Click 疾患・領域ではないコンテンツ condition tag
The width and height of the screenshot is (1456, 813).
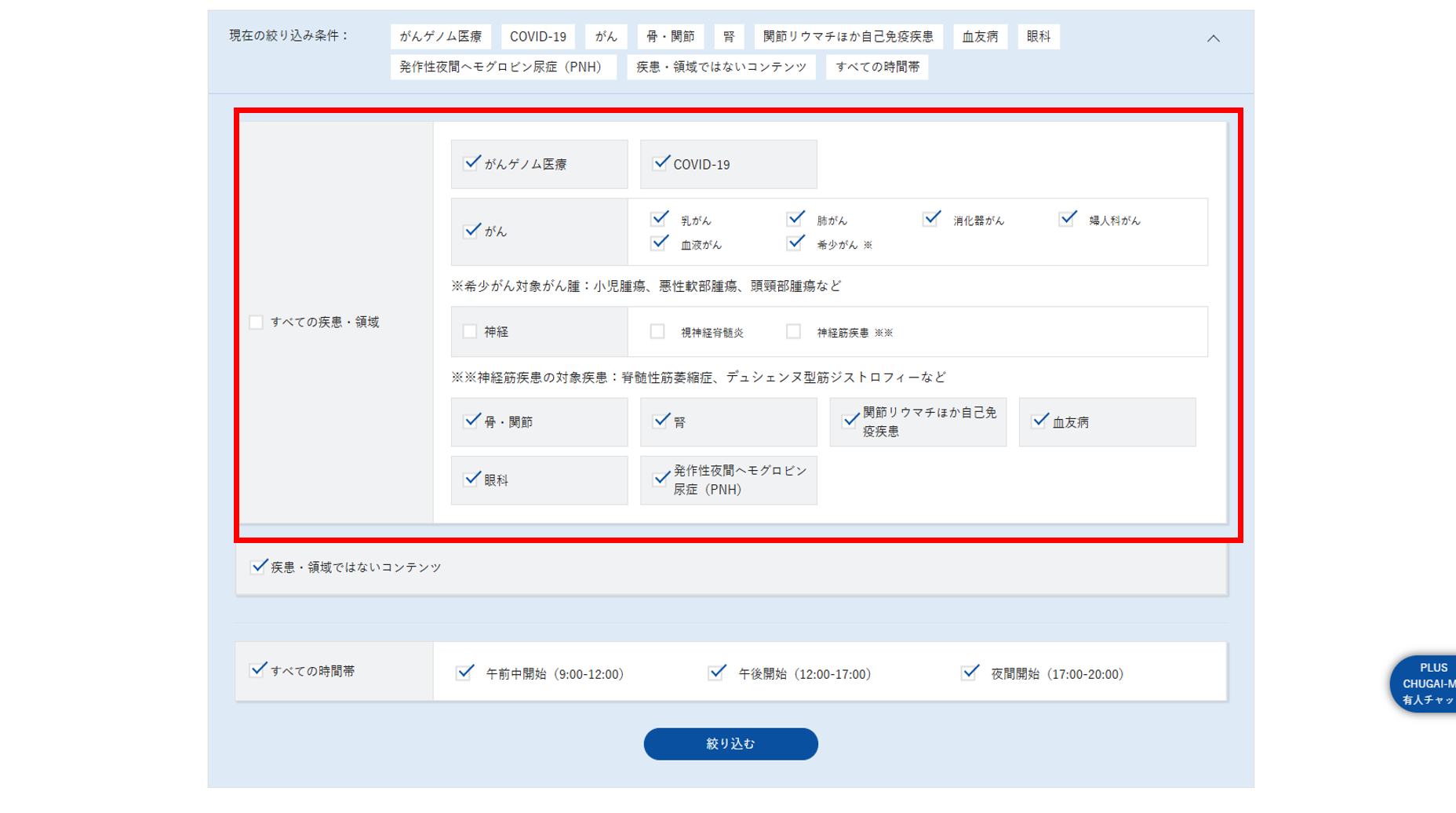[x=721, y=67]
